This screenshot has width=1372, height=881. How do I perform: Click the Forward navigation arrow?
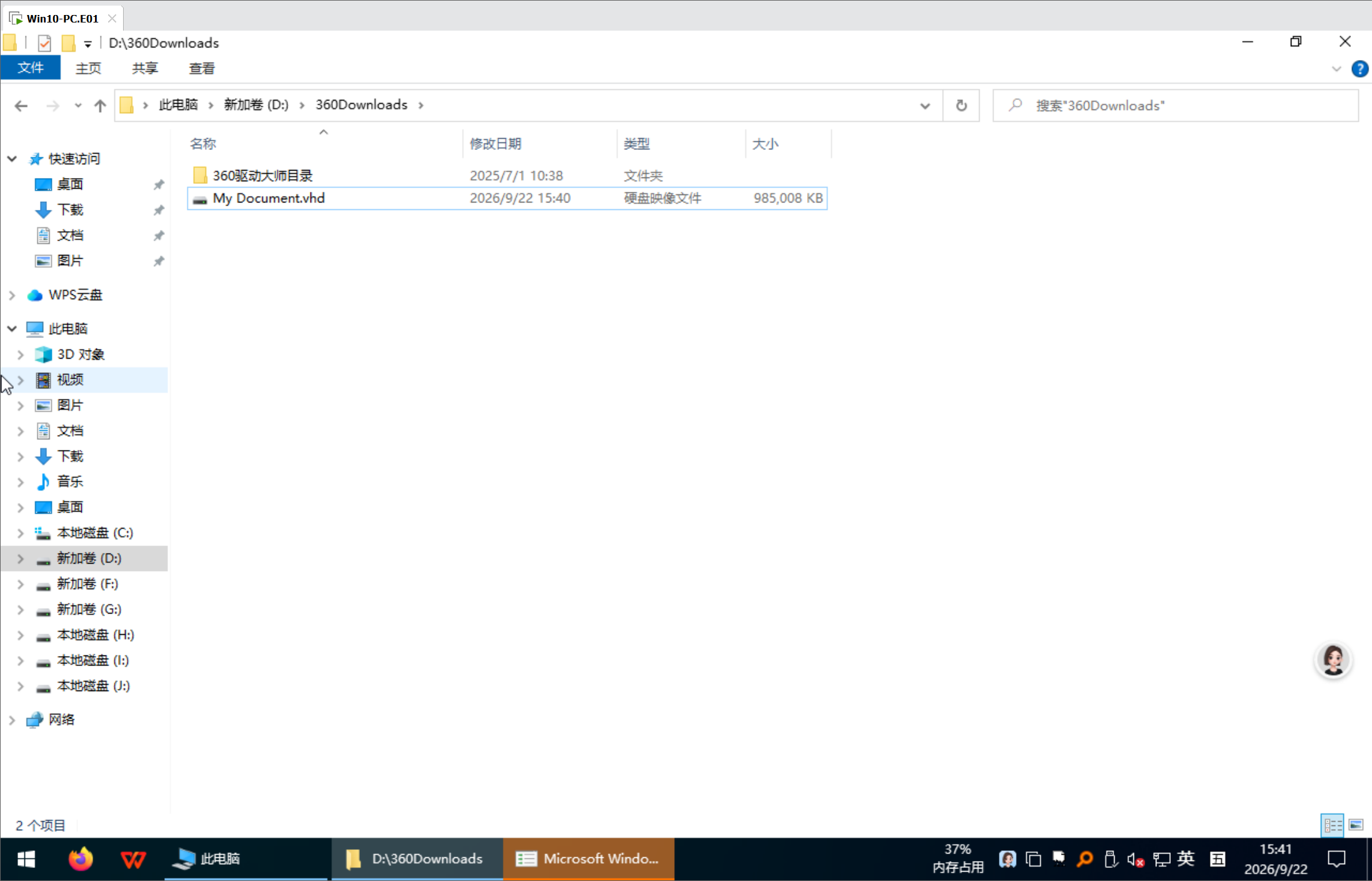[53, 106]
